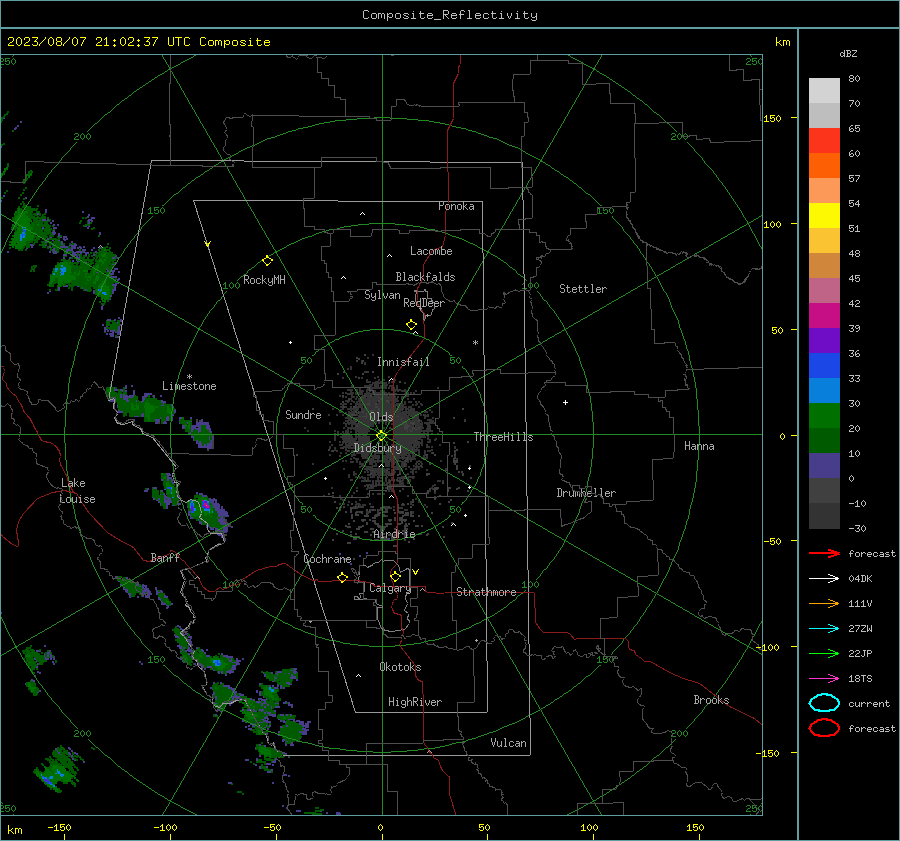This screenshot has width=900, height=841.
Task: Click the radar center diamond at Olds
Action: [381, 436]
